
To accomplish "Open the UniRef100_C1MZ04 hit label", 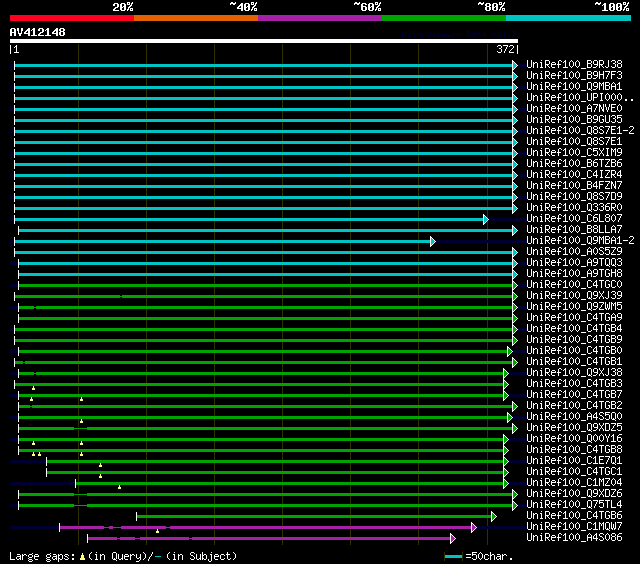I will (574, 483).
